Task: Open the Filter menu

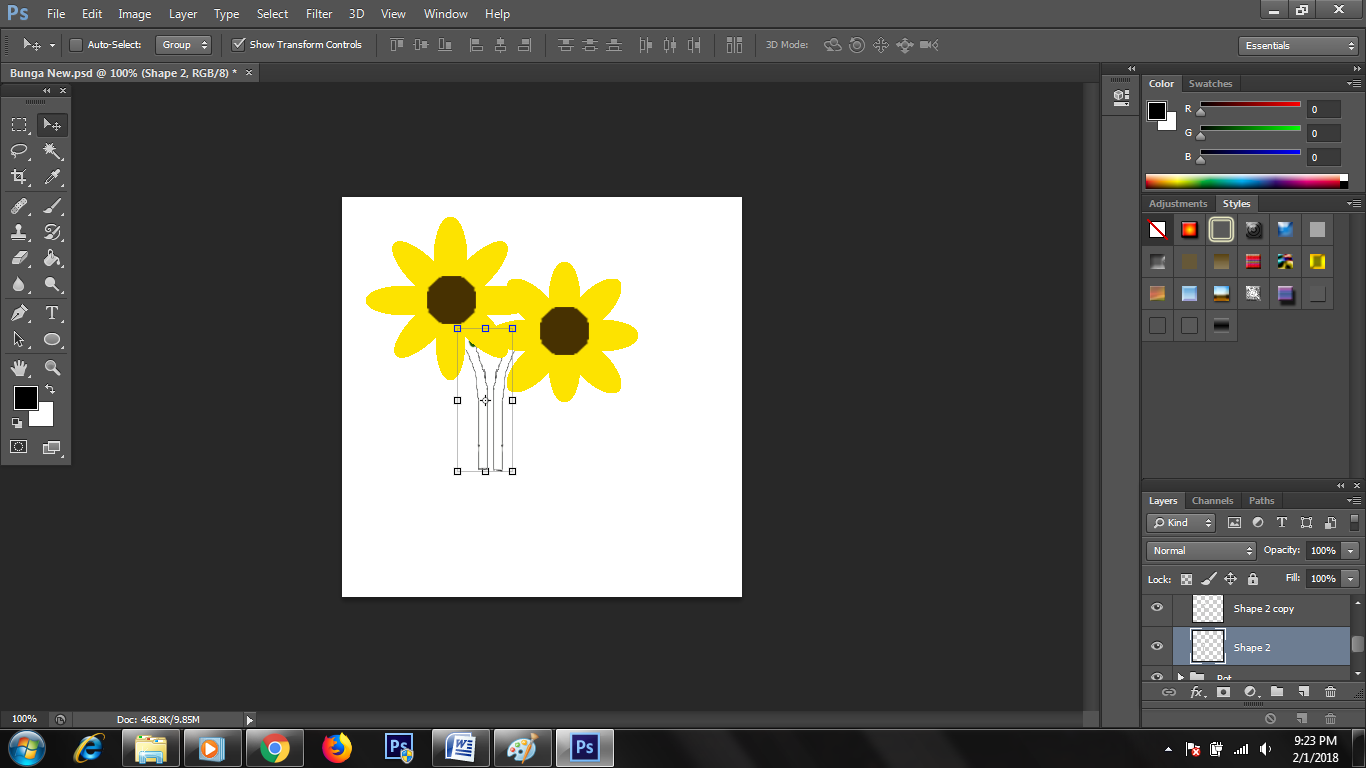Action: coord(319,14)
